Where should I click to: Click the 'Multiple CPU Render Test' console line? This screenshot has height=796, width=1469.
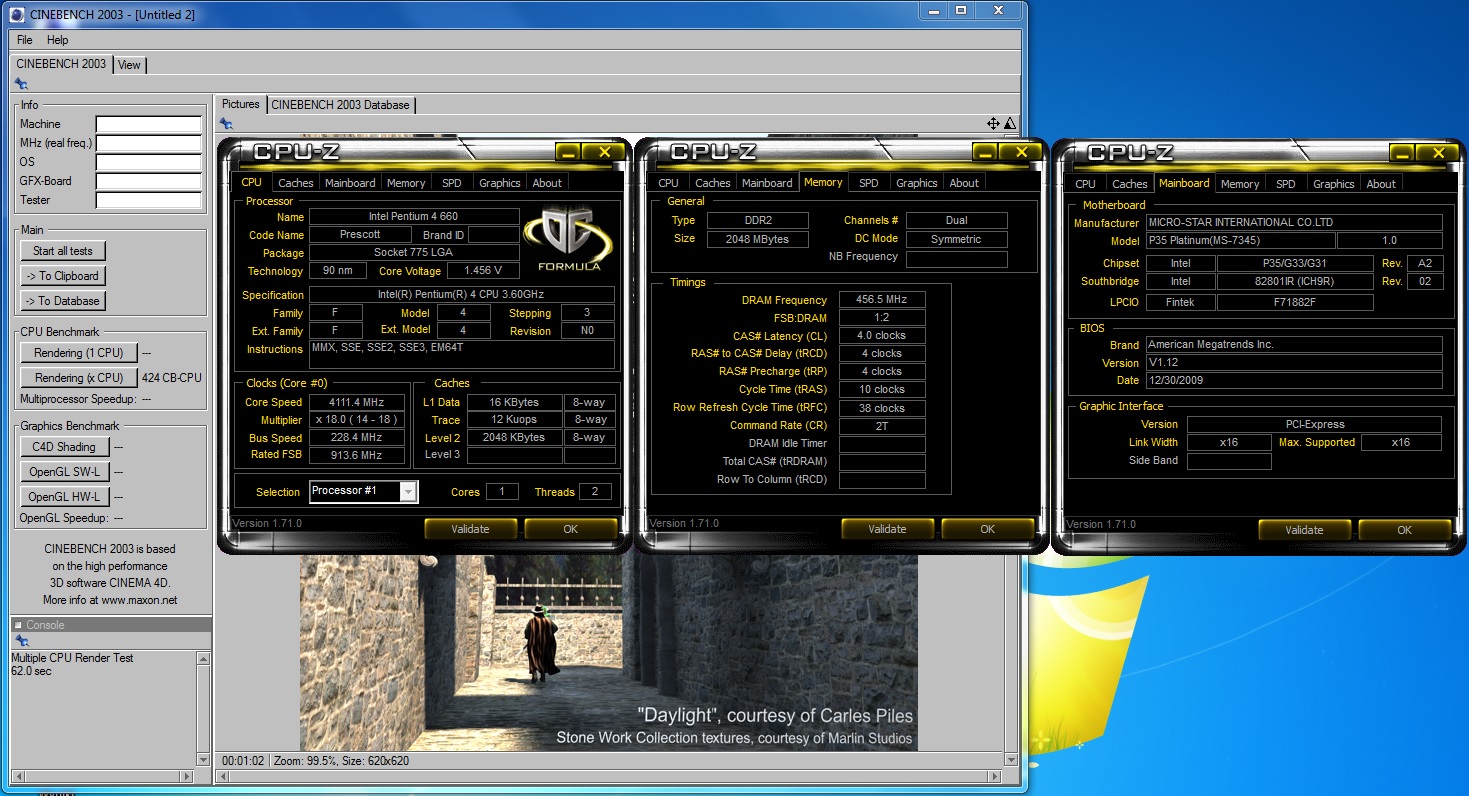click(x=72, y=658)
